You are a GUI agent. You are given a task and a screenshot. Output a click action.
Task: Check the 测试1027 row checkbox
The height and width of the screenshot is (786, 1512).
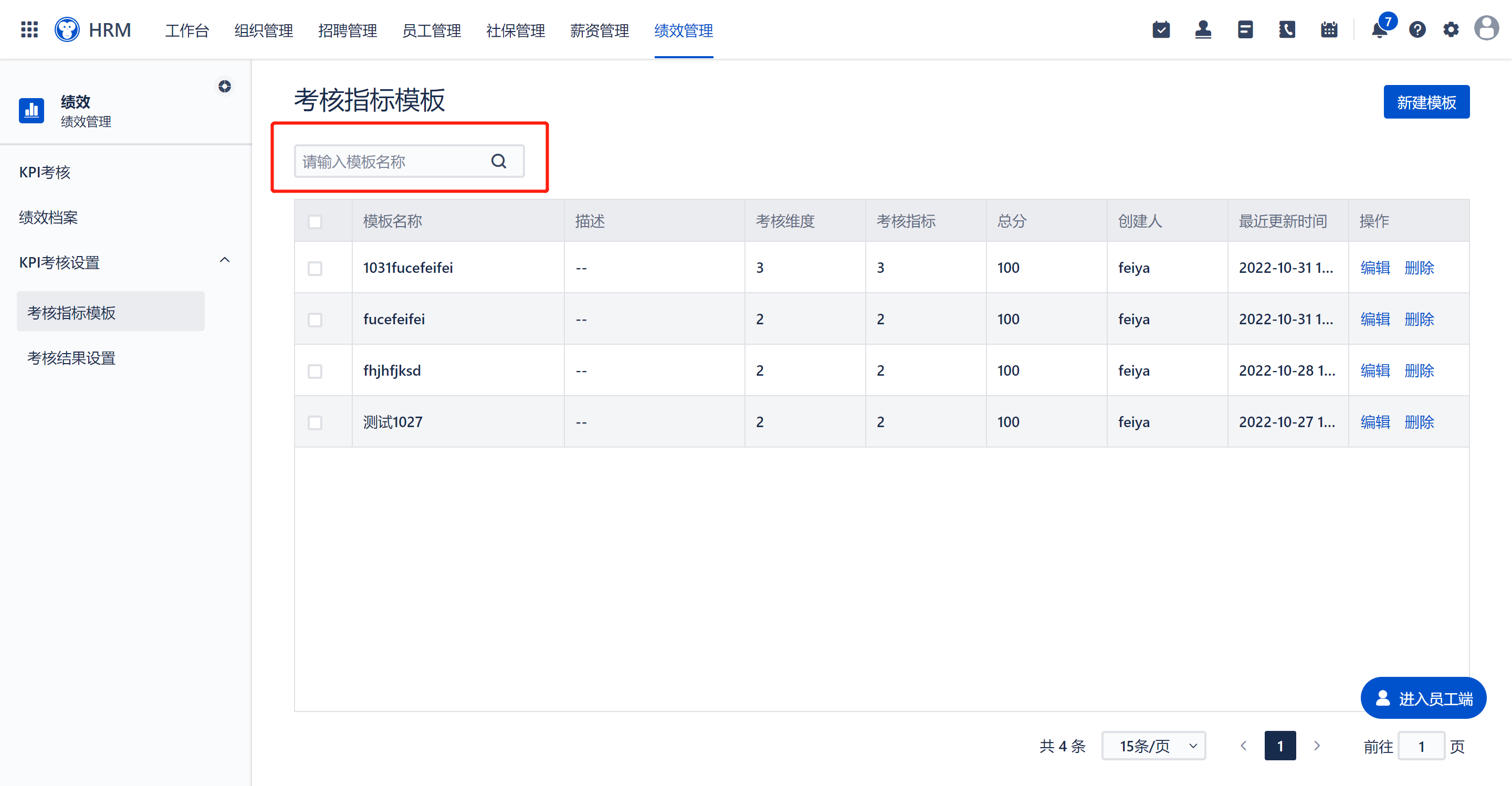[x=315, y=422]
